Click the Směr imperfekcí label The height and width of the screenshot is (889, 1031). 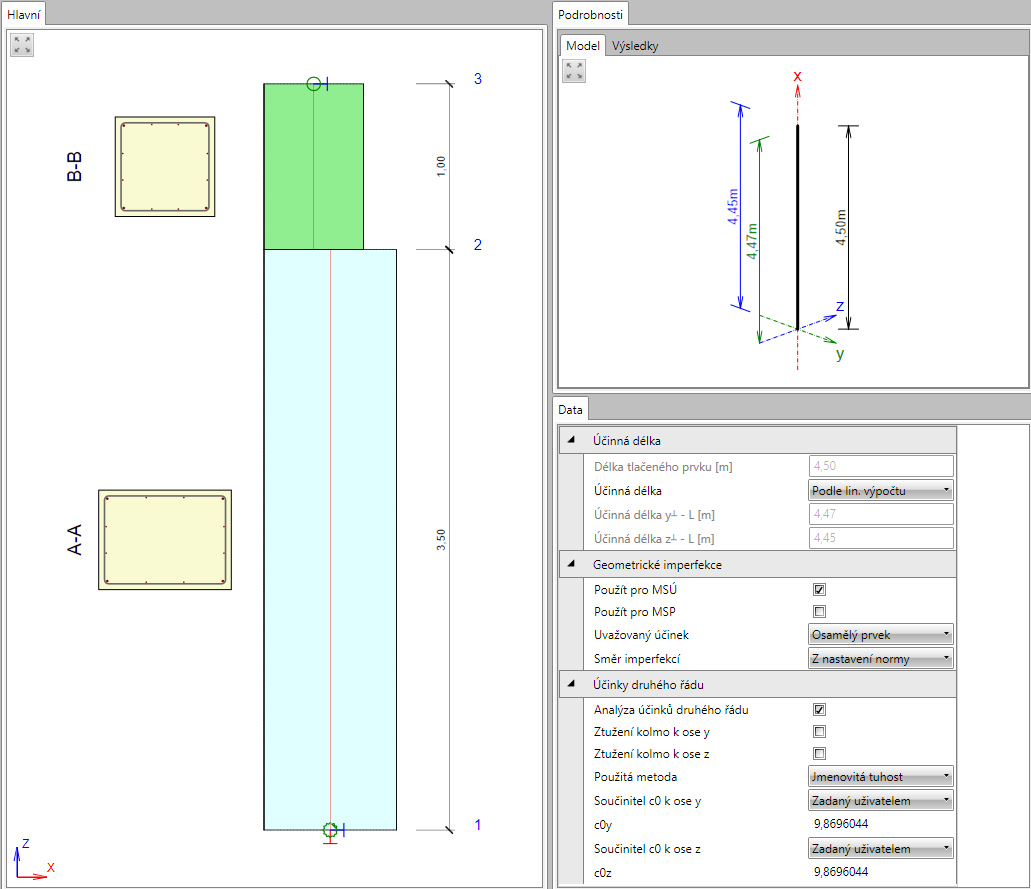click(x=636, y=659)
